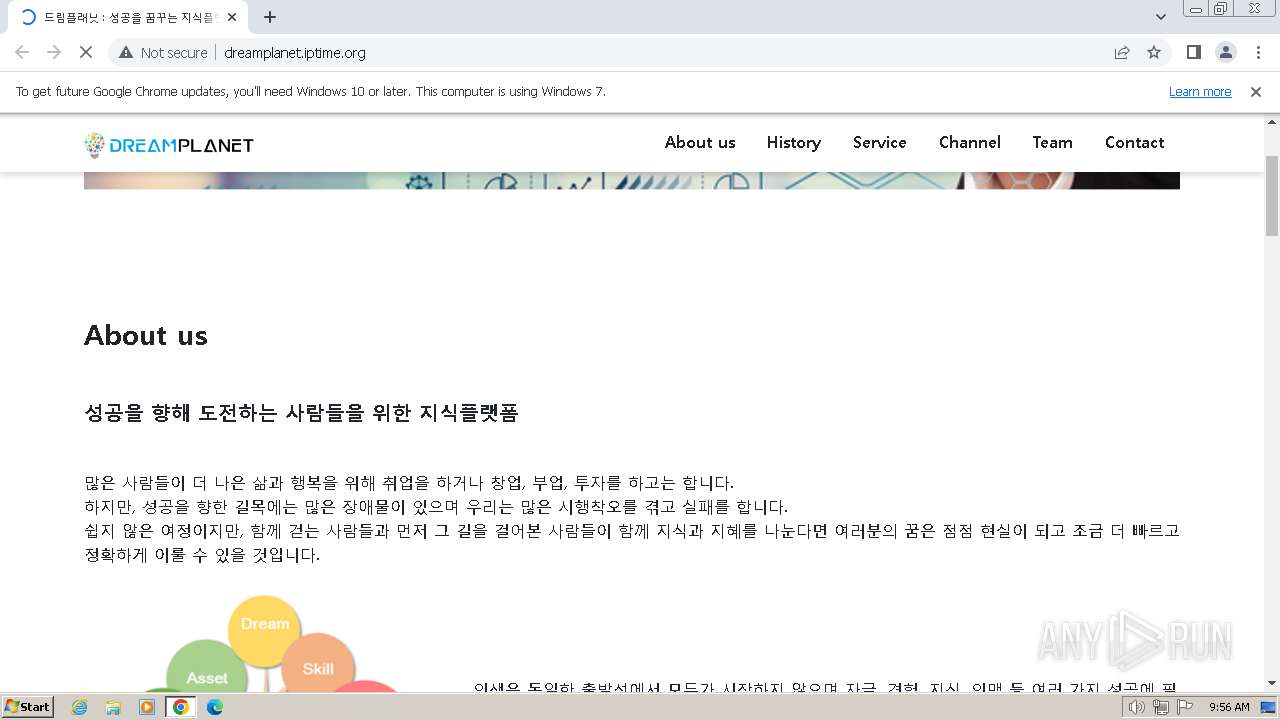Go to History section
This screenshot has height=720, width=1280.
pos(794,142)
